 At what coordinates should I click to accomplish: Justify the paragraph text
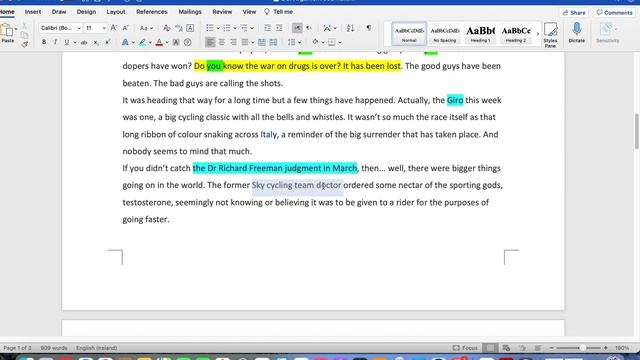[244, 42]
